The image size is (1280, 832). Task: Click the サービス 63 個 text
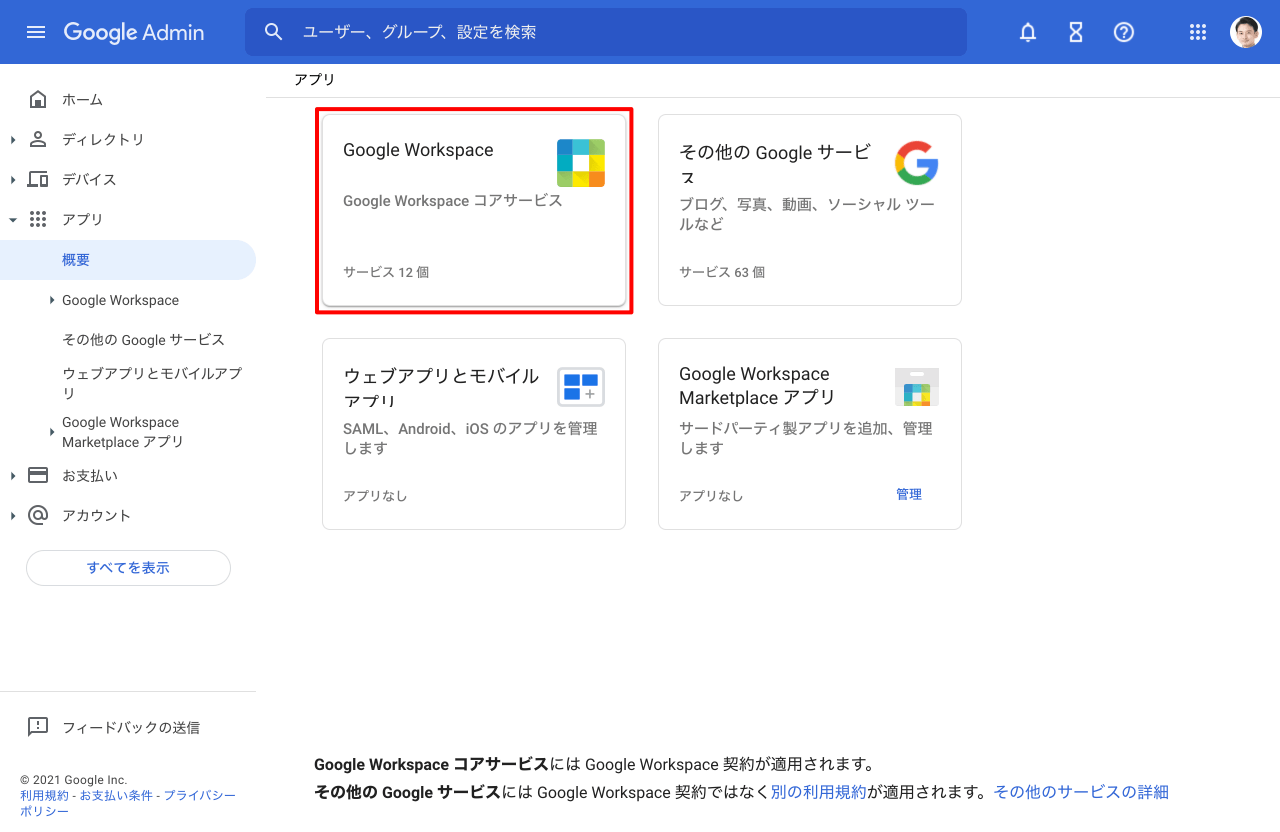click(x=722, y=272)
